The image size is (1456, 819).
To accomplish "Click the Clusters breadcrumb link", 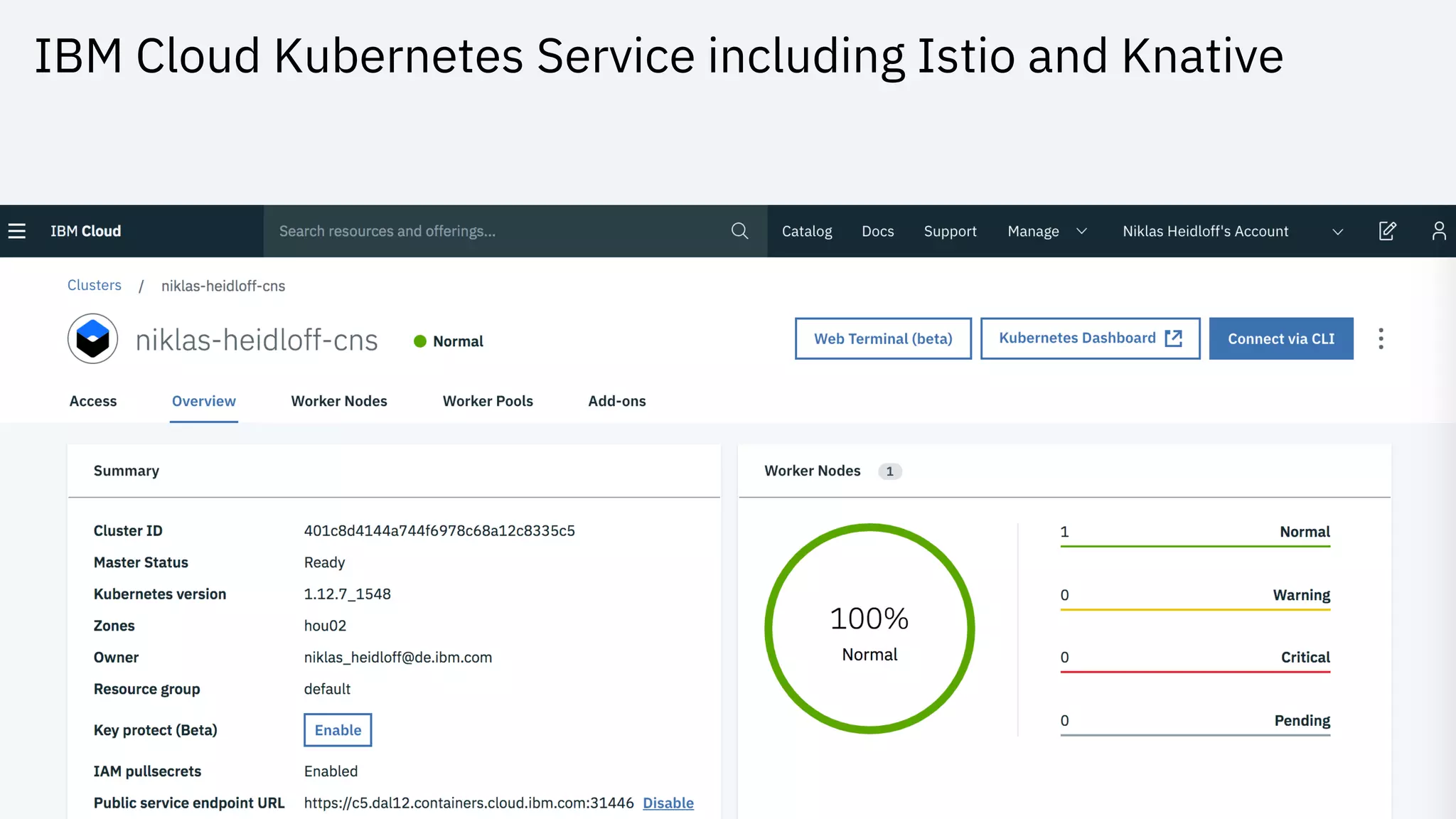I will pyautogui.click(x=95, y=285).
